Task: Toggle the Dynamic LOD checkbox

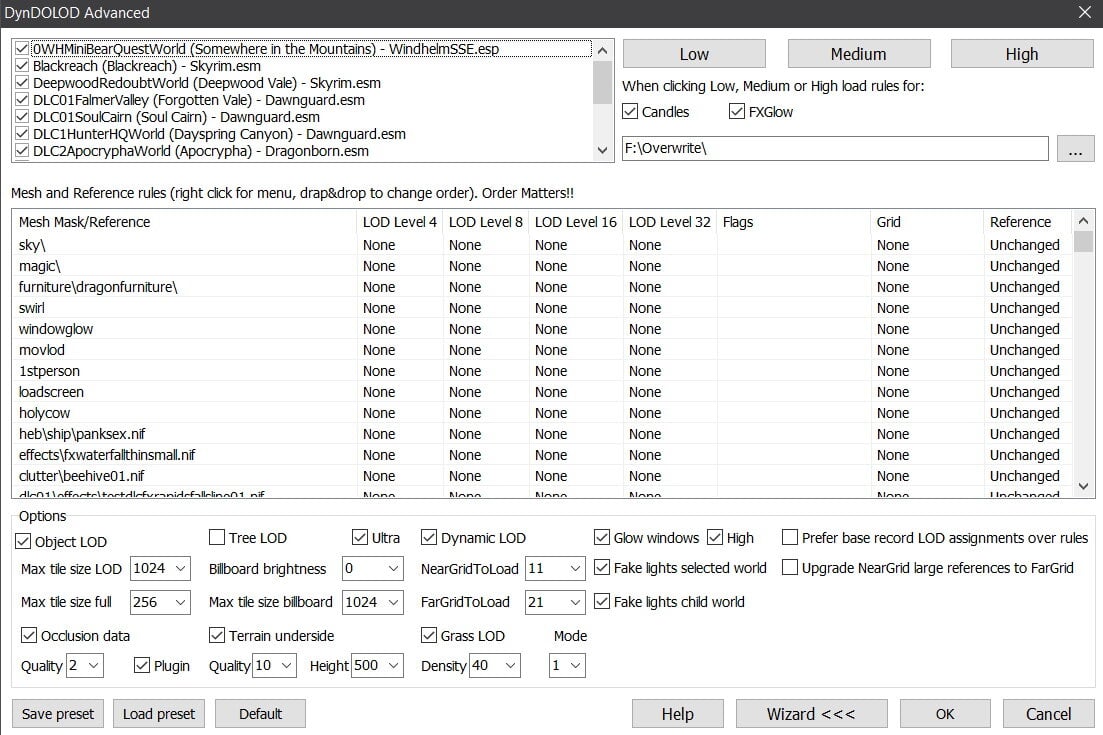Action: click(x=428, y=538)
